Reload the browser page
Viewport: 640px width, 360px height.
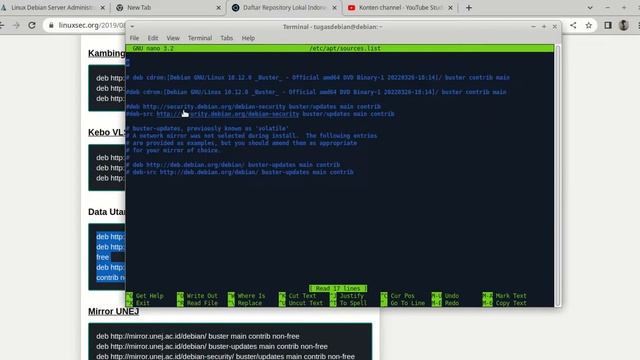point(32,25)
